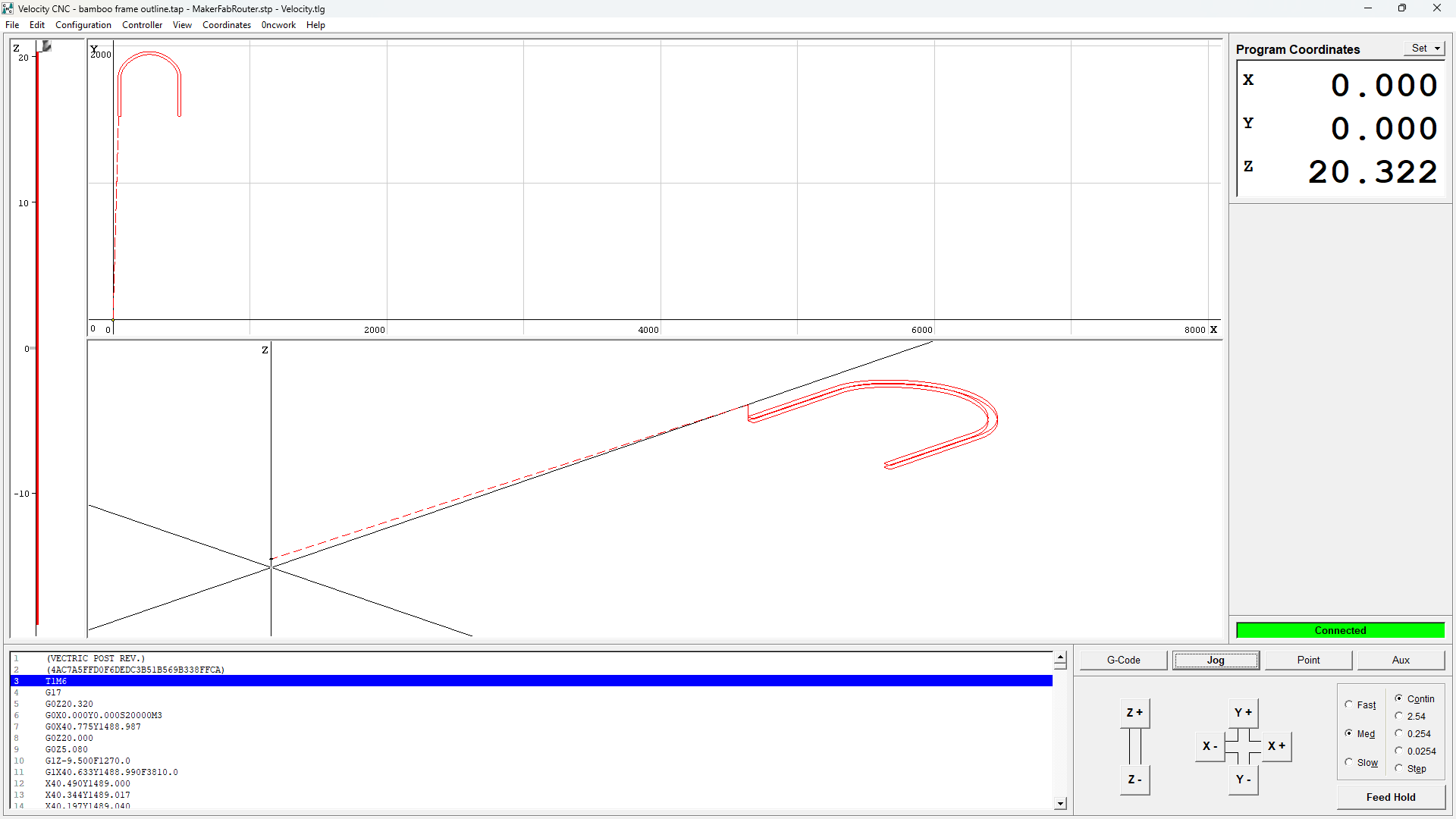Select the Step jog mode

coord(1399,768)
